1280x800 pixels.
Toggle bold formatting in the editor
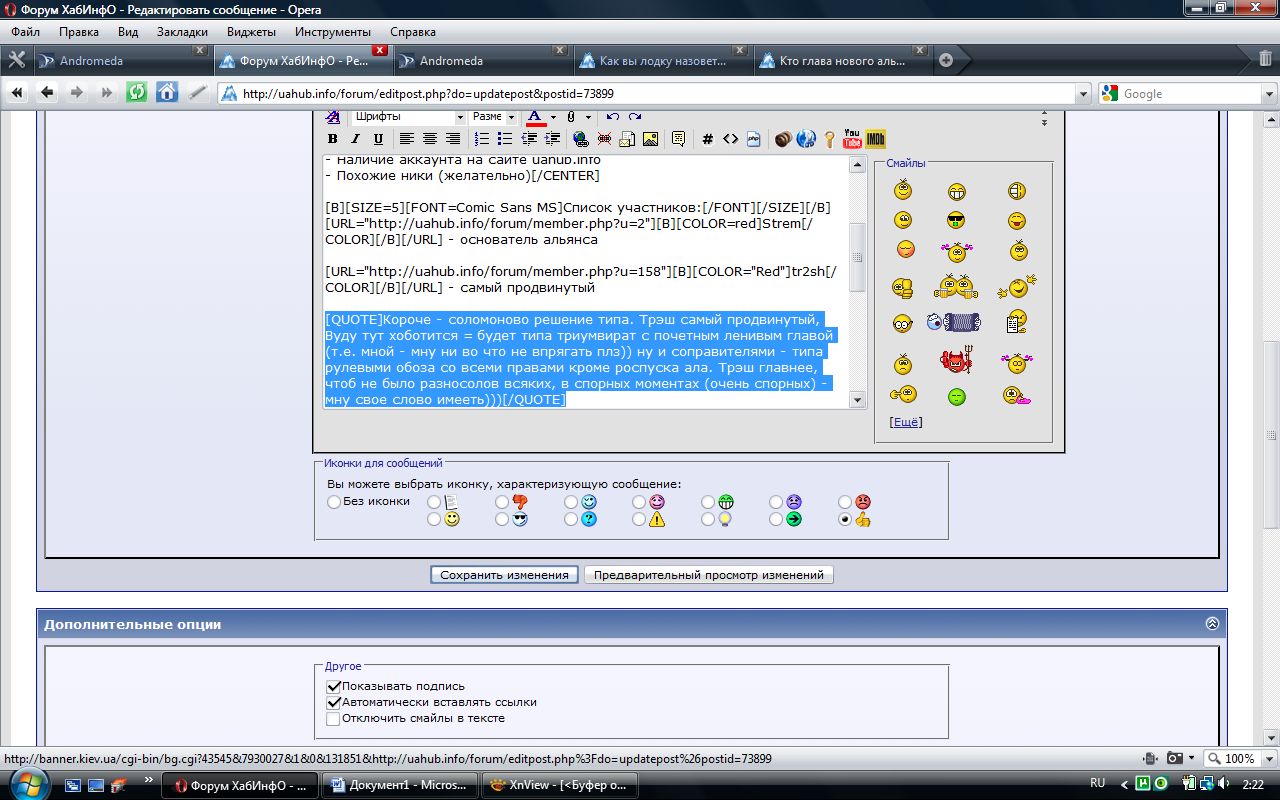coord(333,139)
